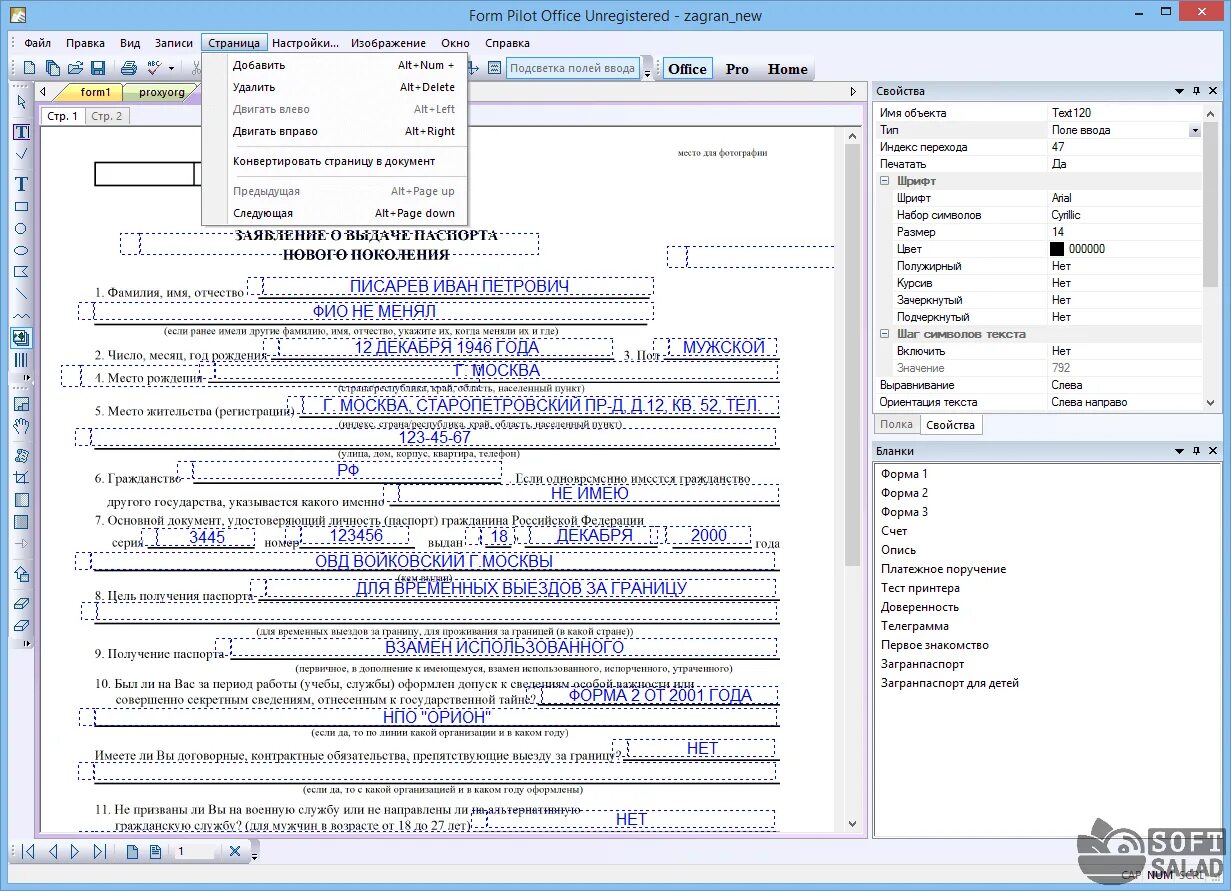The image size is (1231, 891).
Task: Select the arrow pointer tool
Action: (21, 102)
